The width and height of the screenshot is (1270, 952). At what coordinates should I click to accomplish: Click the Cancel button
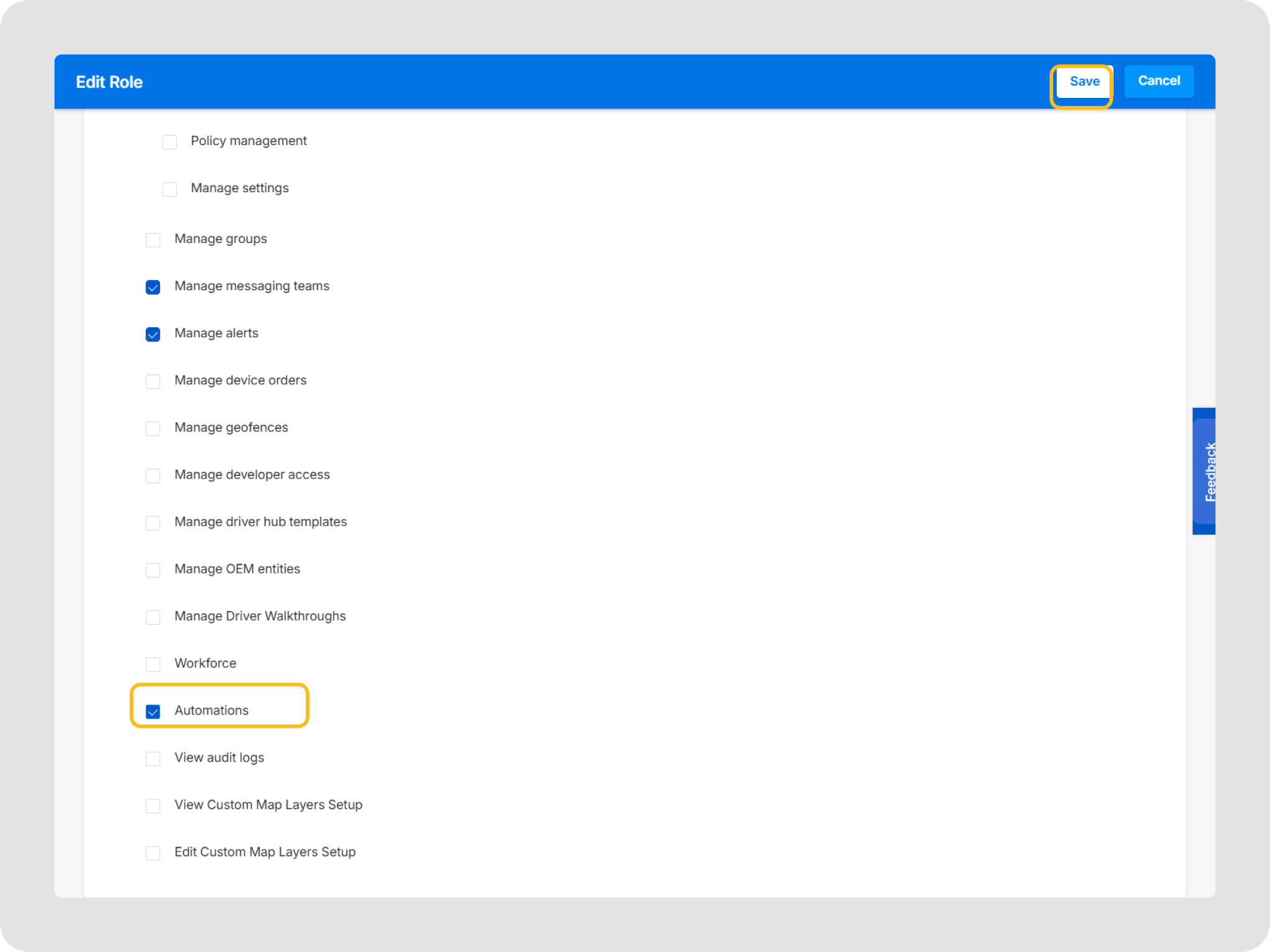[1158, 81]
